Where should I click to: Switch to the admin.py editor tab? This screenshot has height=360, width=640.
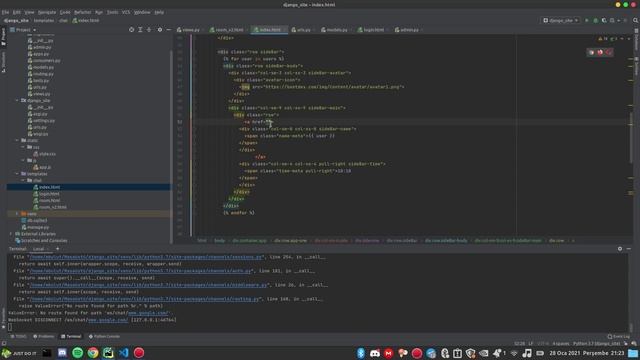(x=407, y=30)
